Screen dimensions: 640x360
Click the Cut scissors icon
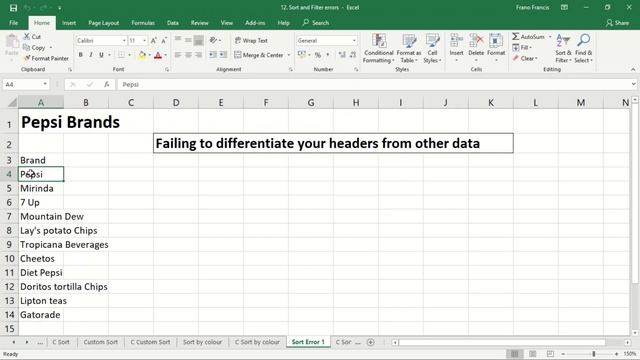(27, 37)
